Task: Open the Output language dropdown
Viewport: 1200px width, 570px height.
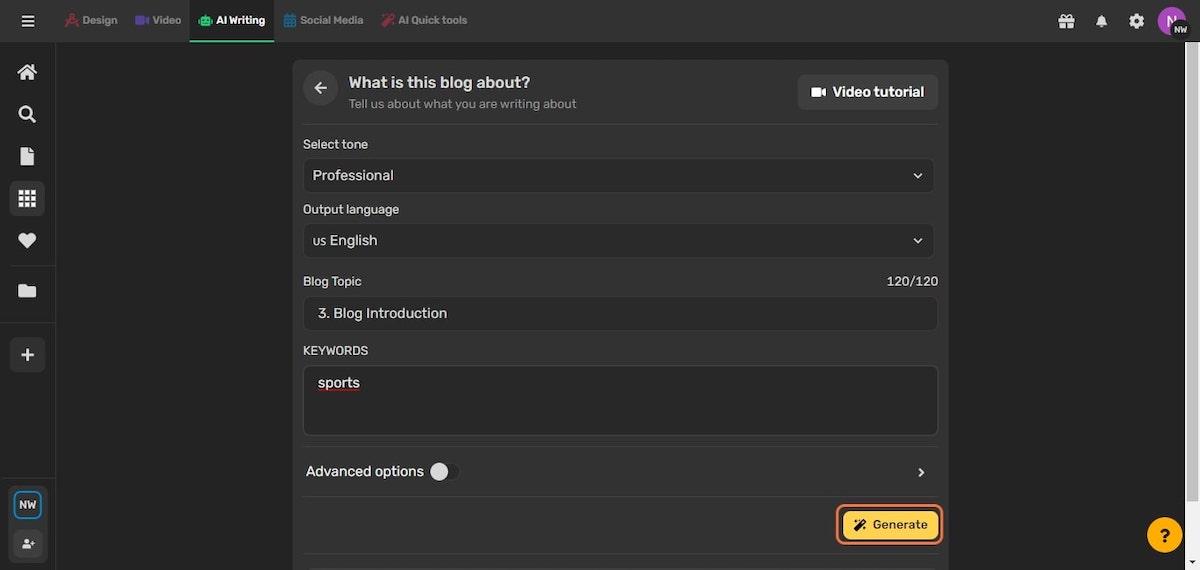Action: tap(618, 240)
